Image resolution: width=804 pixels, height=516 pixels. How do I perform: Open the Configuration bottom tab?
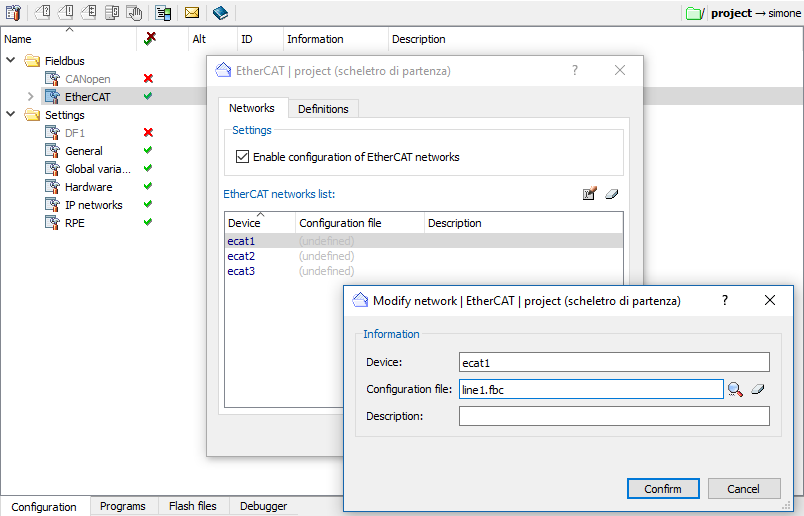click(44, 507)
